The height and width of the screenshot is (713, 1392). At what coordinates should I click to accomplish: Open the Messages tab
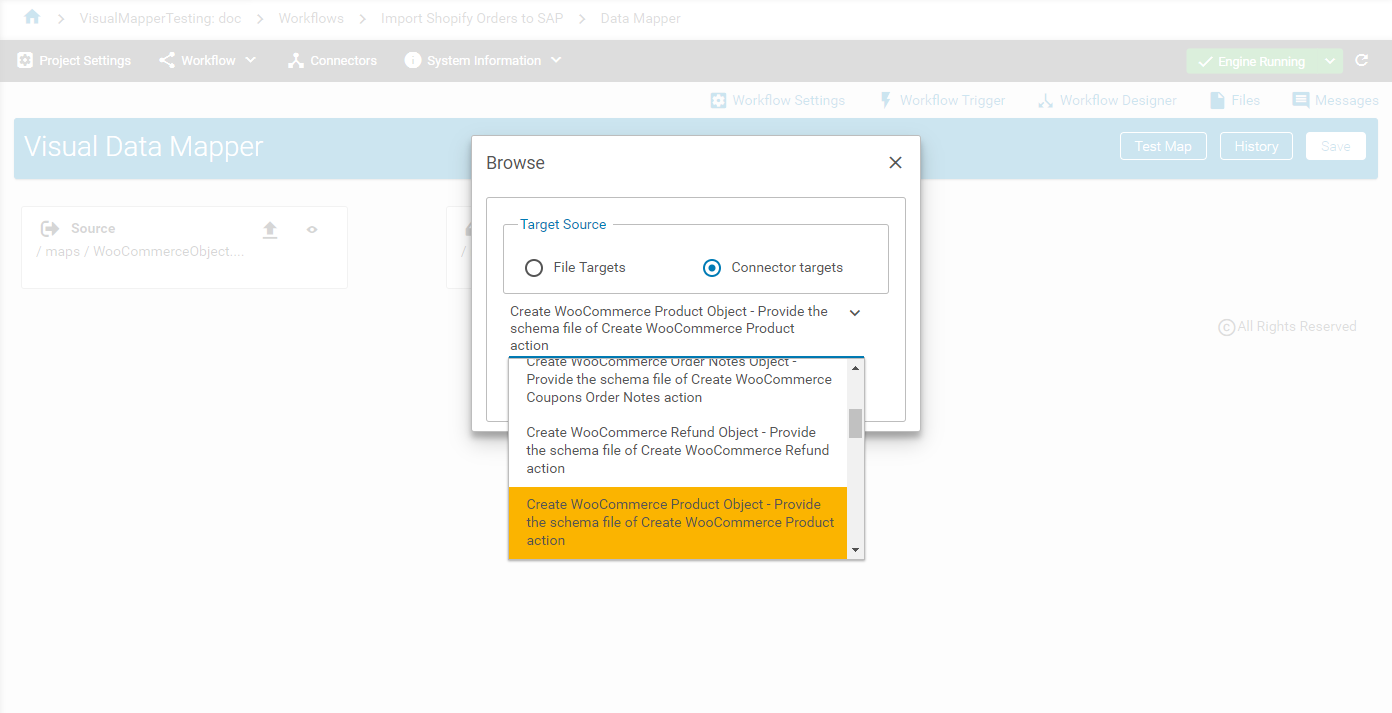(x=1335, y=100)
